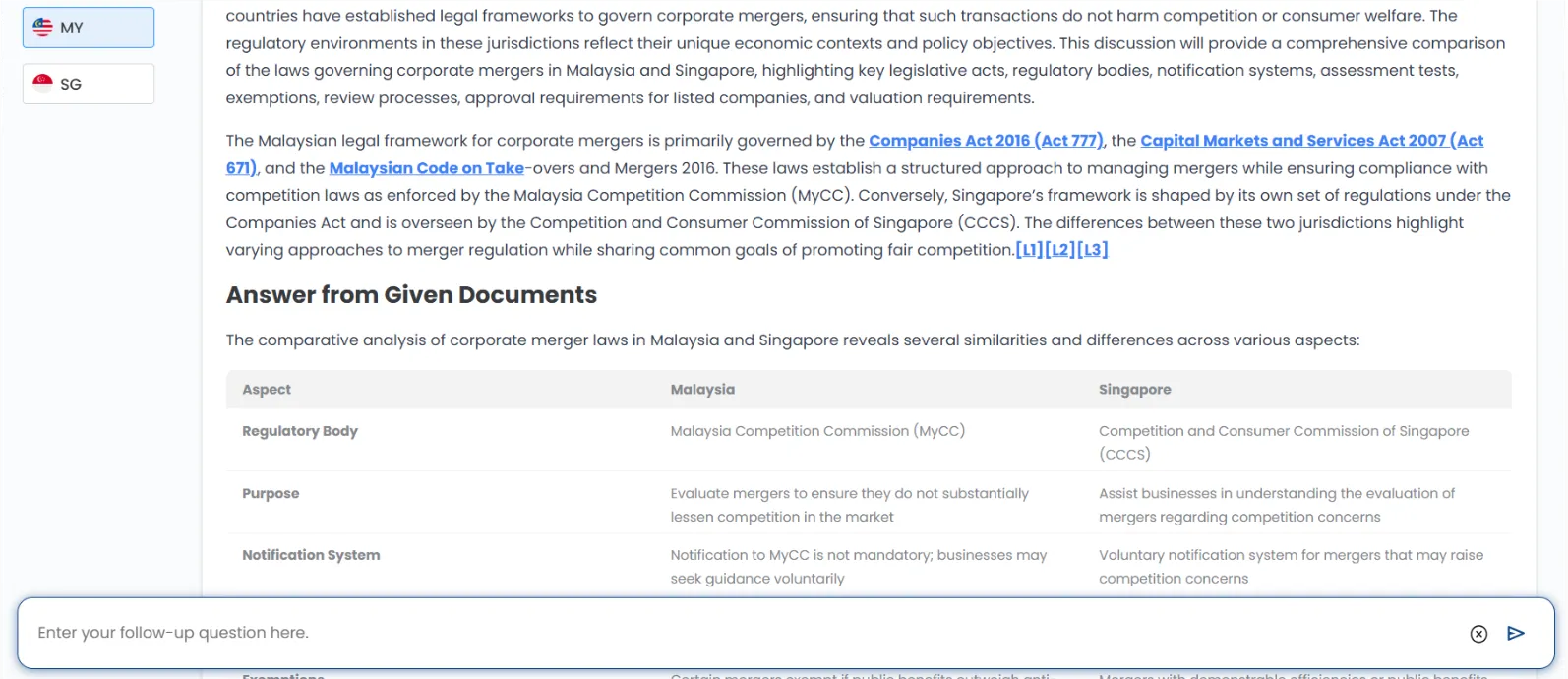The height and width of the screenshot is (679, 1568).
Task: Click the 'Answer from Given Documents' heading
Action: (x=411, y=295)
